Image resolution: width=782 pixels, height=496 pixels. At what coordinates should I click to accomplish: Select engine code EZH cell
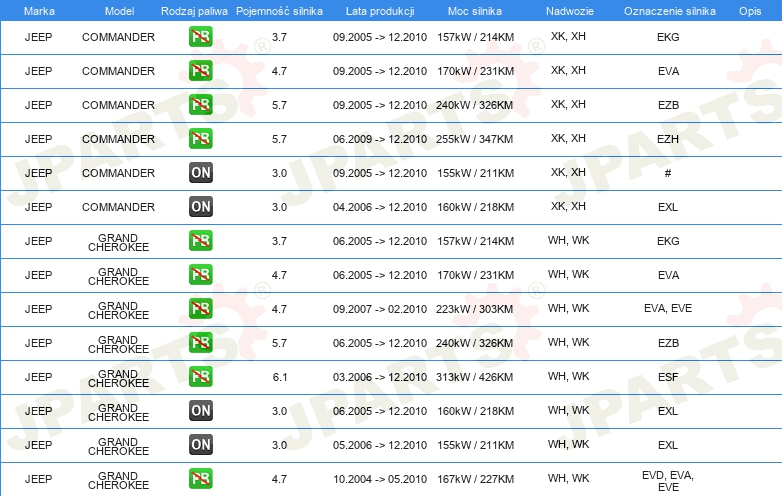click(668, 139)
